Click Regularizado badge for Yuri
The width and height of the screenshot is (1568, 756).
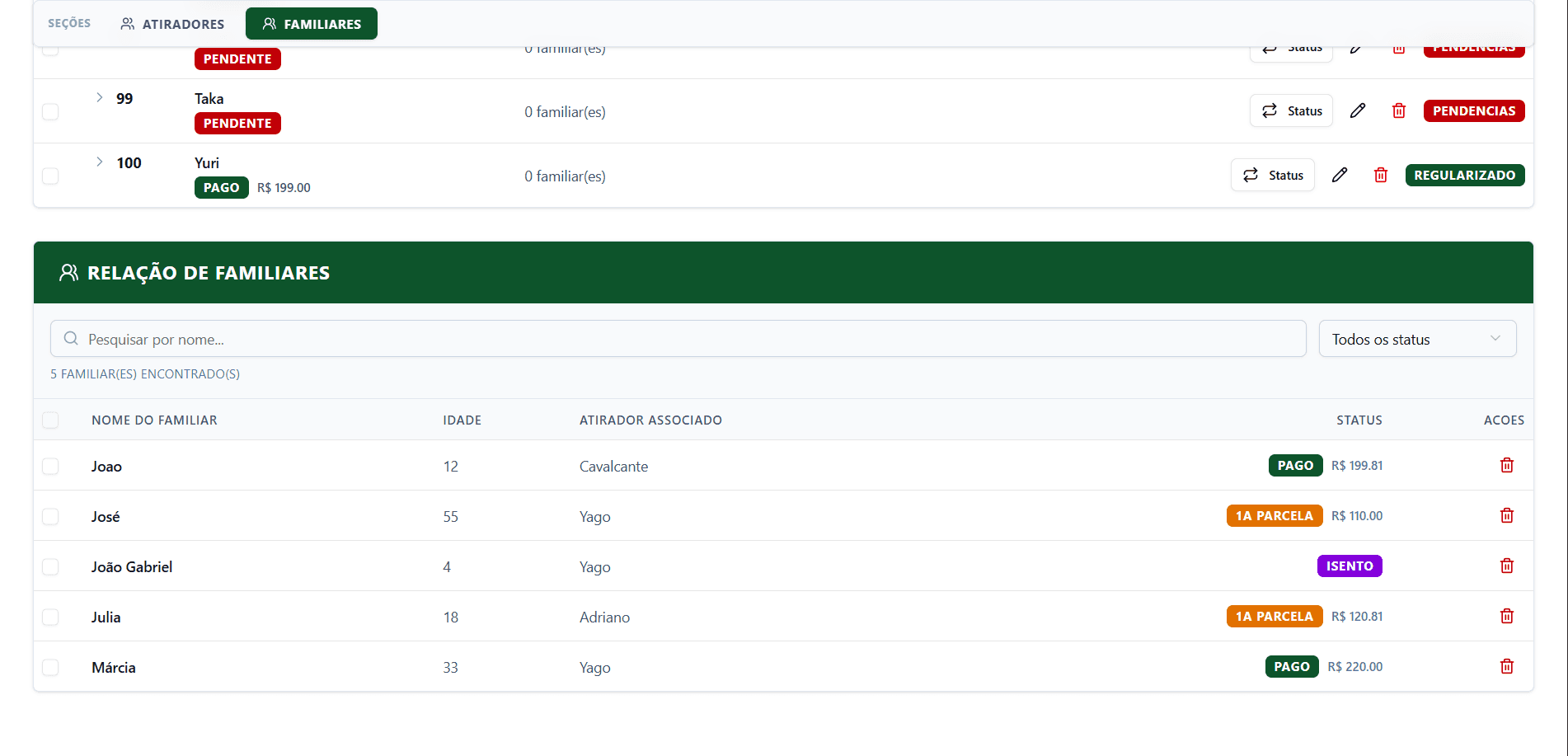(x=1465, y=175)
